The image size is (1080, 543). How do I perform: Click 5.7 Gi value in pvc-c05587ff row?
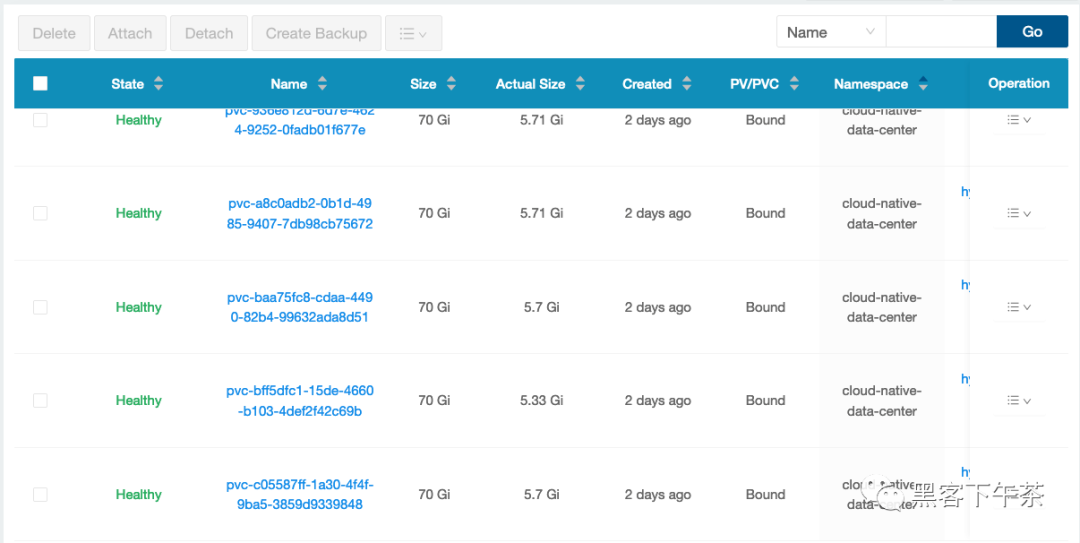(541, 494)
